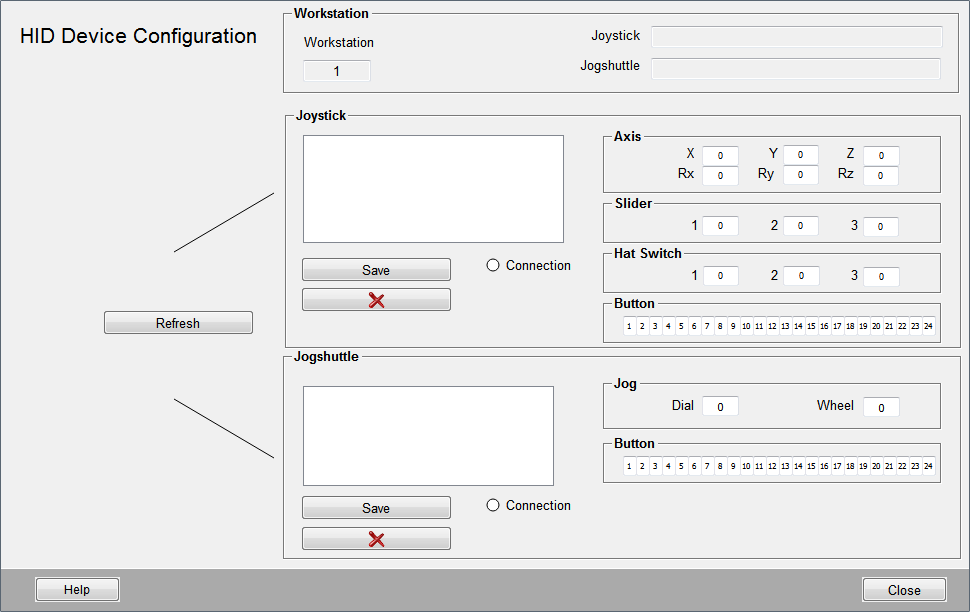The width and height of the screenshot is (970, 612).
Task: Toggle the Jogshuttle Connection radio button
Action: pos(493,505)
